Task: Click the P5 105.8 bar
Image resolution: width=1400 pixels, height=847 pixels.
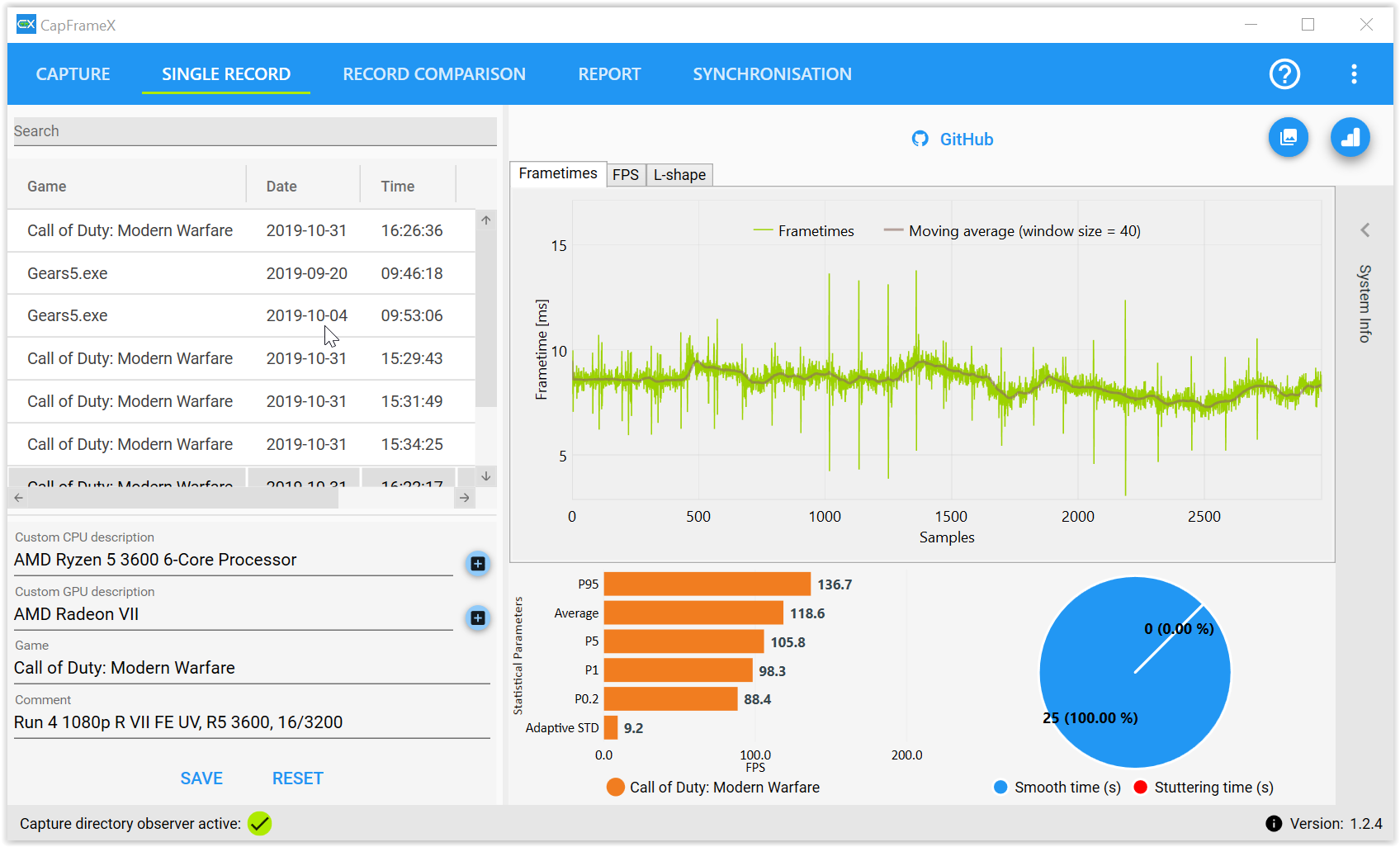Action: [684, 641]
